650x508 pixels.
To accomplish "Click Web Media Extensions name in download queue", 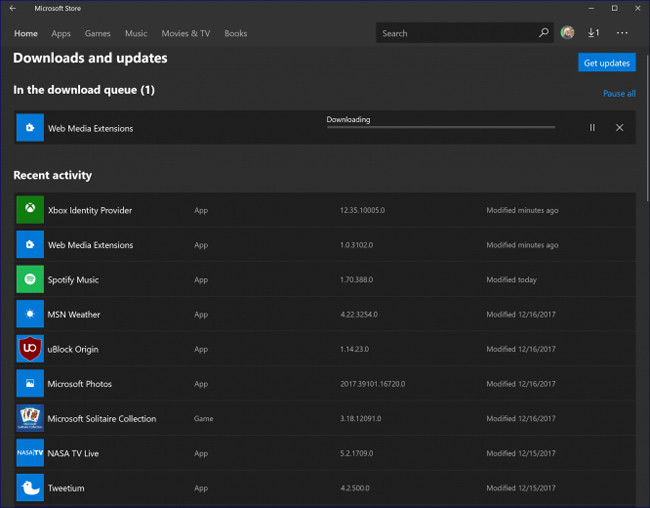I will [x=90, y=129].
